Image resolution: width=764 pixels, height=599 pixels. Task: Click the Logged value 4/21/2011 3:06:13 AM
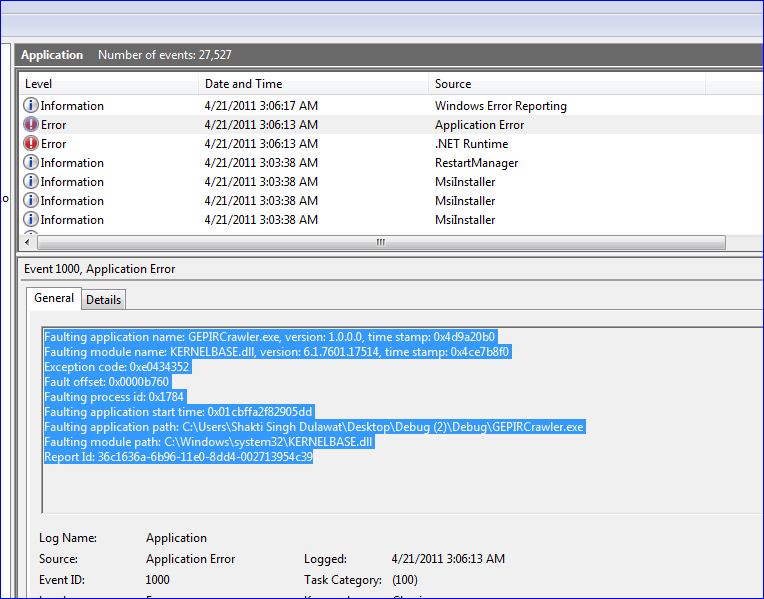pos(448,559)
